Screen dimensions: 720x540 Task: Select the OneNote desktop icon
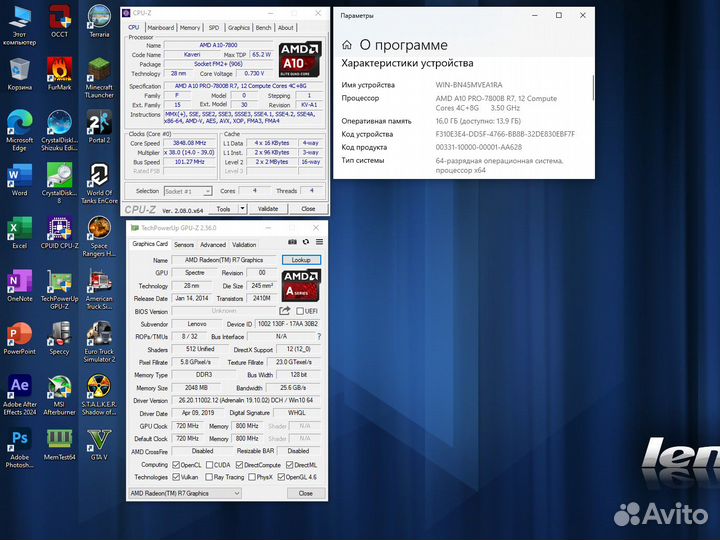pos(19,286)
